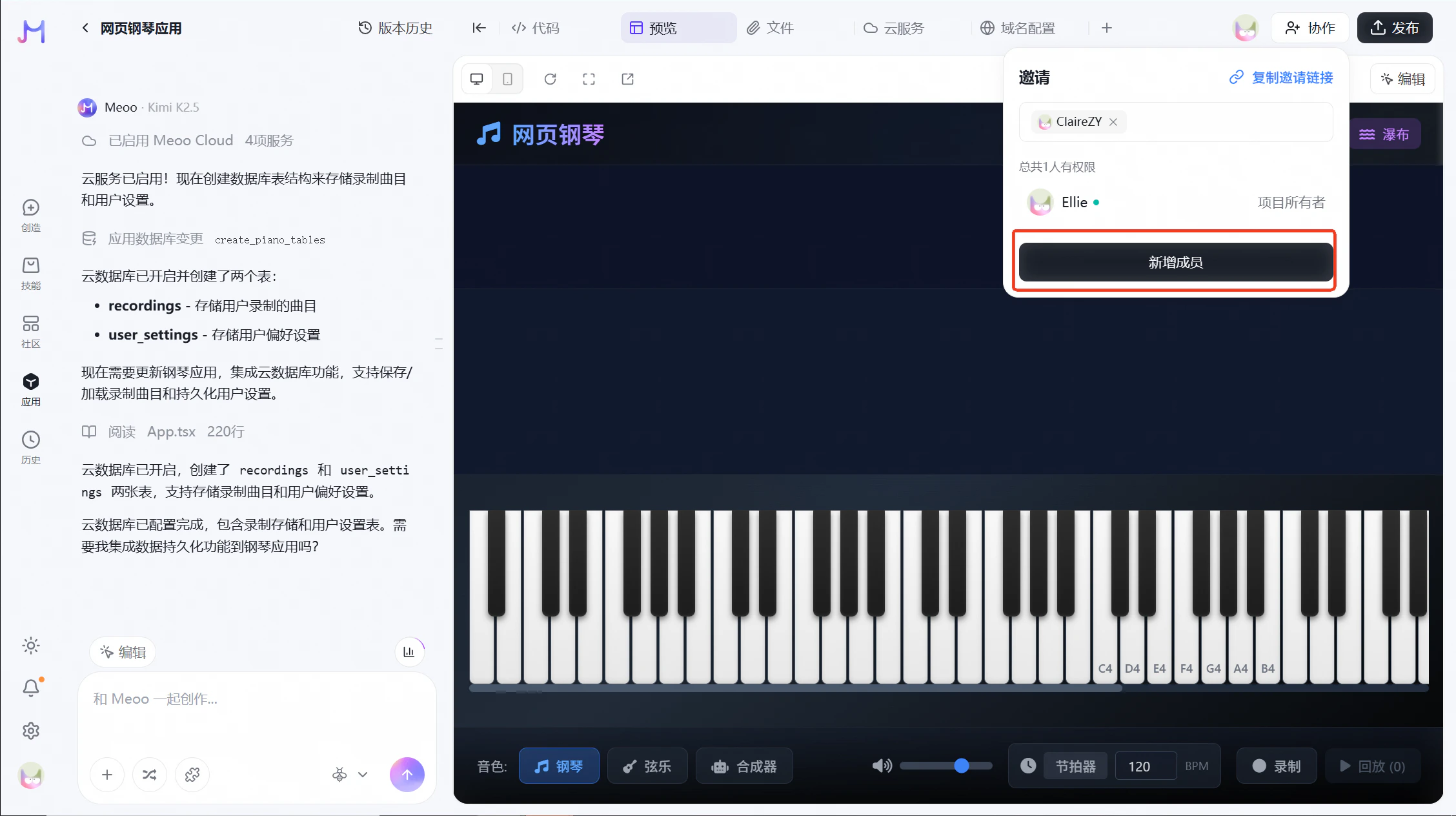Enter fullscreen preview mode
This screenshot has width=1456, height=816.
589,79
